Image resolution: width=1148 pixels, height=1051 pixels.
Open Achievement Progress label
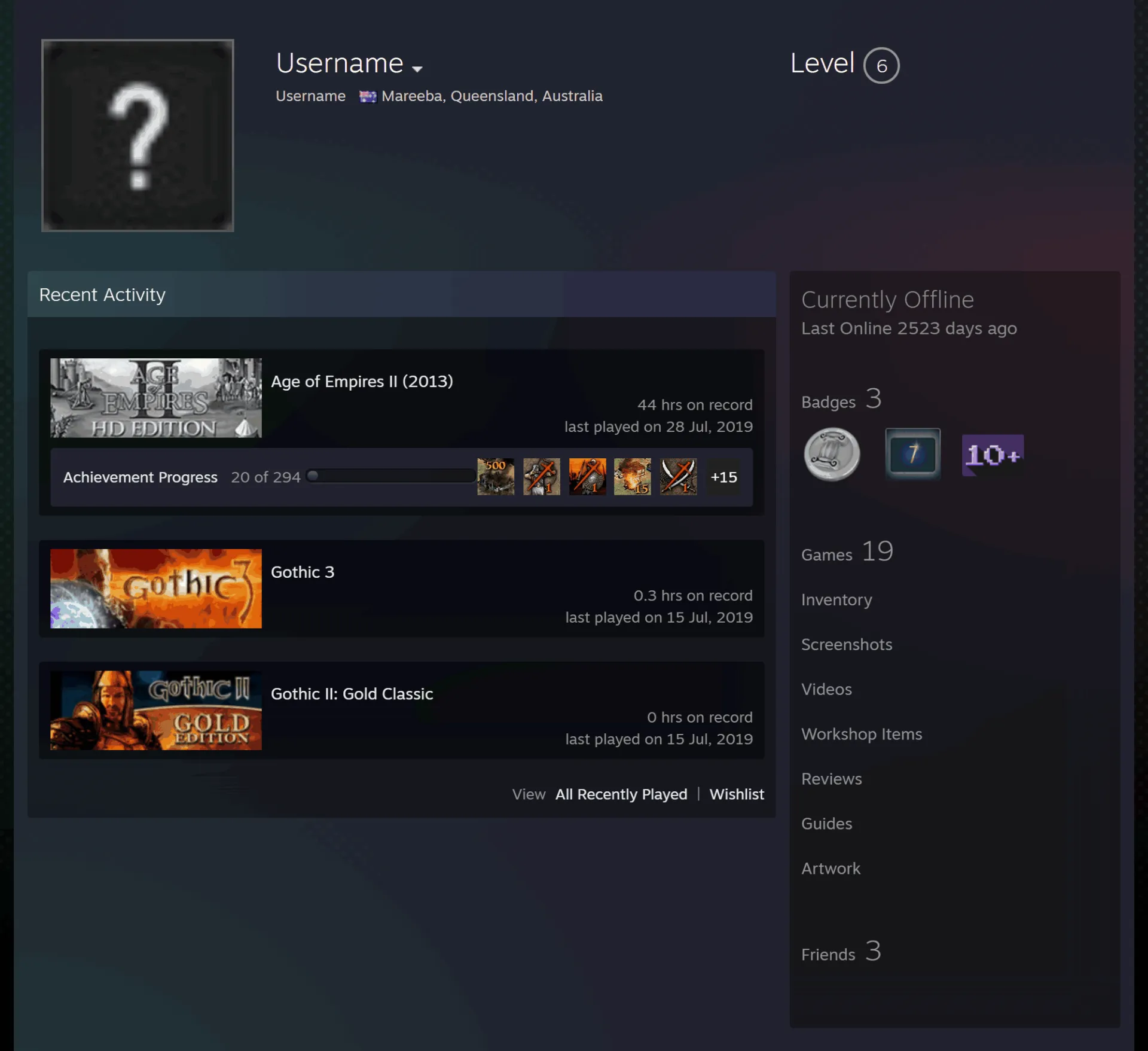pyautogui.click(x=141, y=477)
